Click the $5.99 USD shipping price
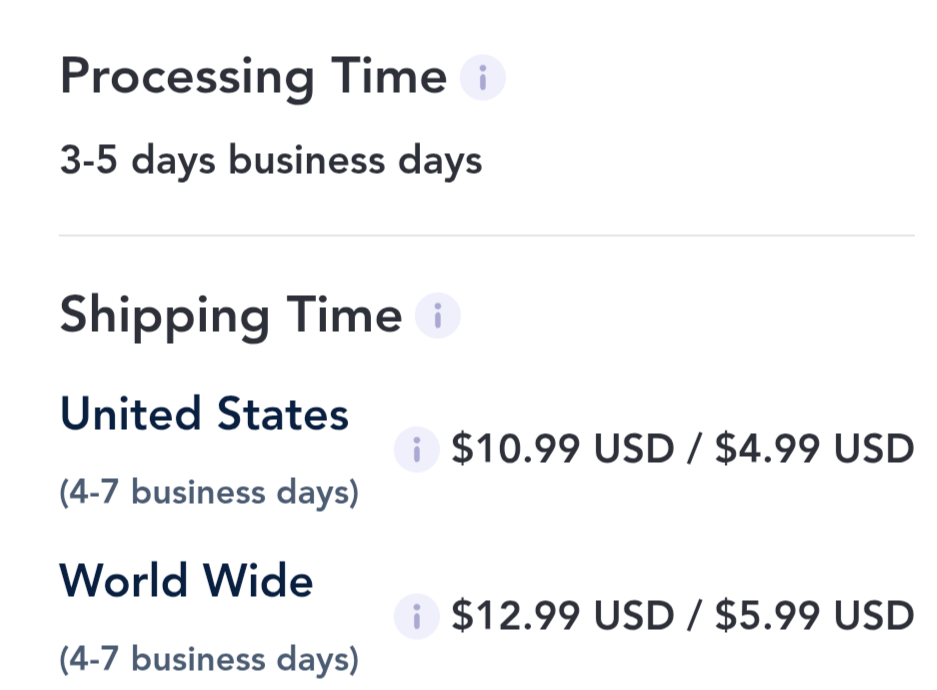 point(814,615)
